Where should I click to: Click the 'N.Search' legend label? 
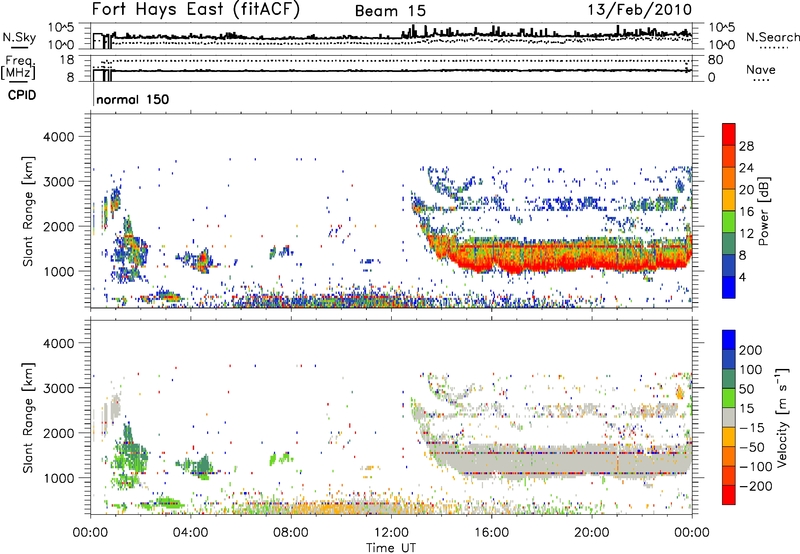[772, 37]
